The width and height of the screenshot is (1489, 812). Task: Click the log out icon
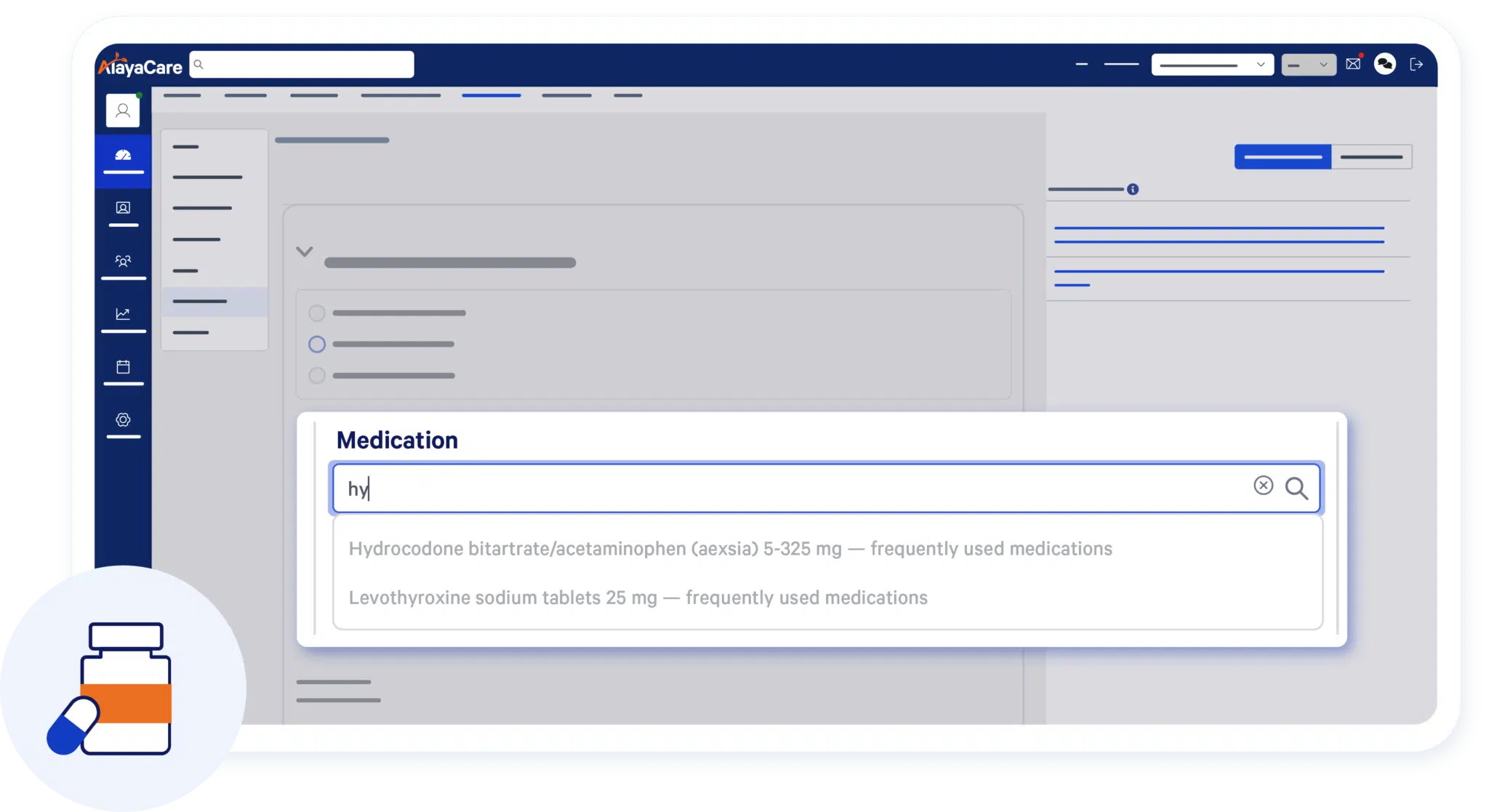point(1417,64)
